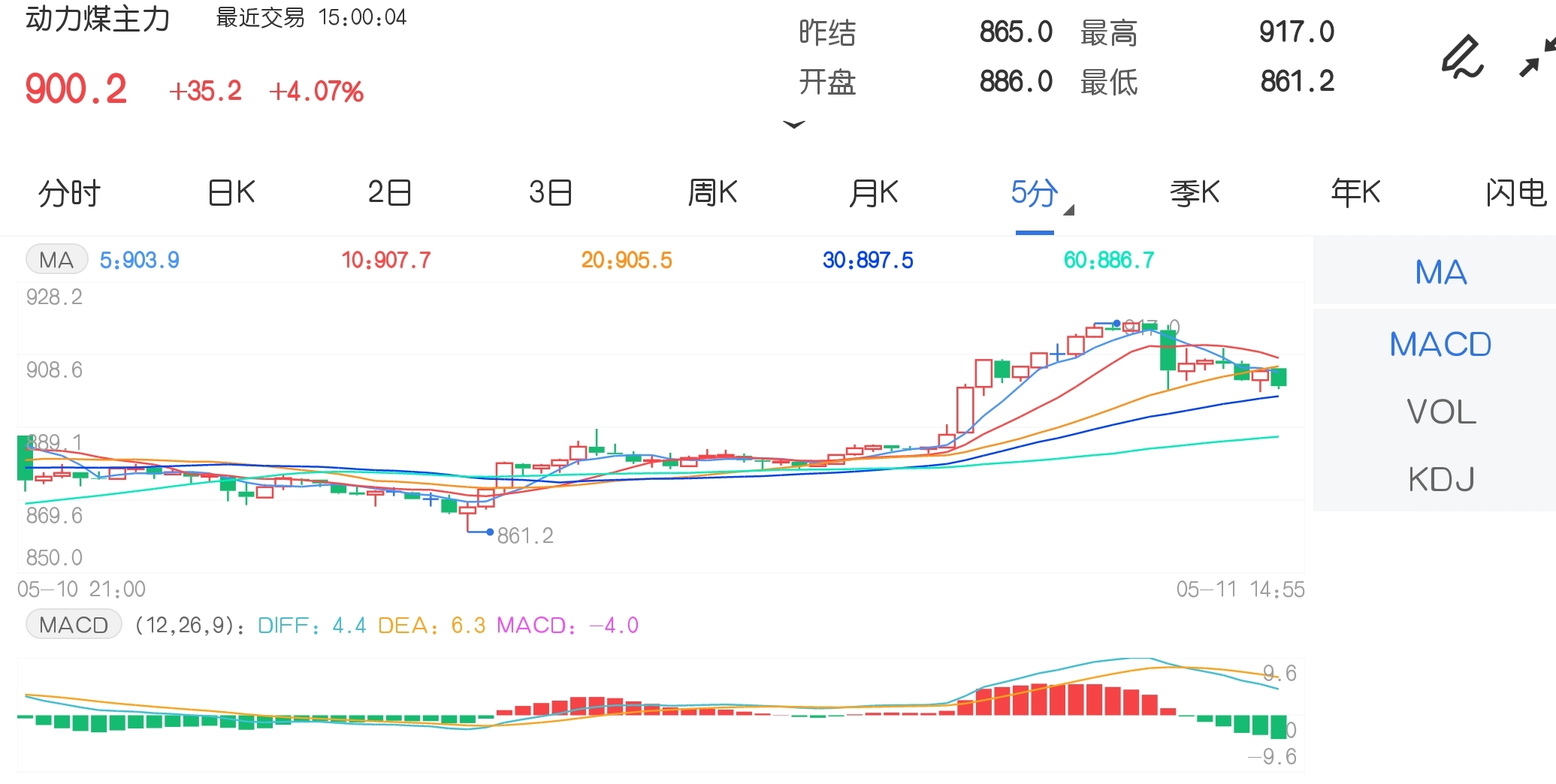Open the 周K tab

click(712, 193)
